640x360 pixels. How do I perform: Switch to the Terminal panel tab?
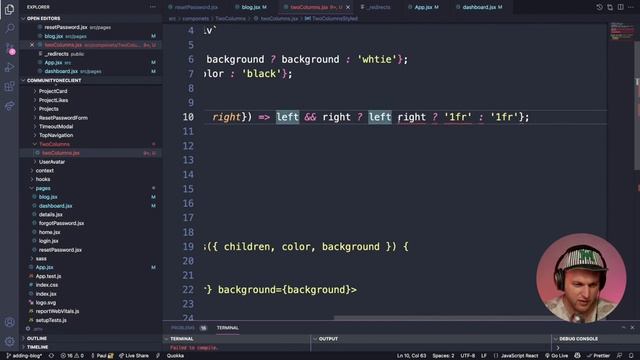click(x=227, y=328)
